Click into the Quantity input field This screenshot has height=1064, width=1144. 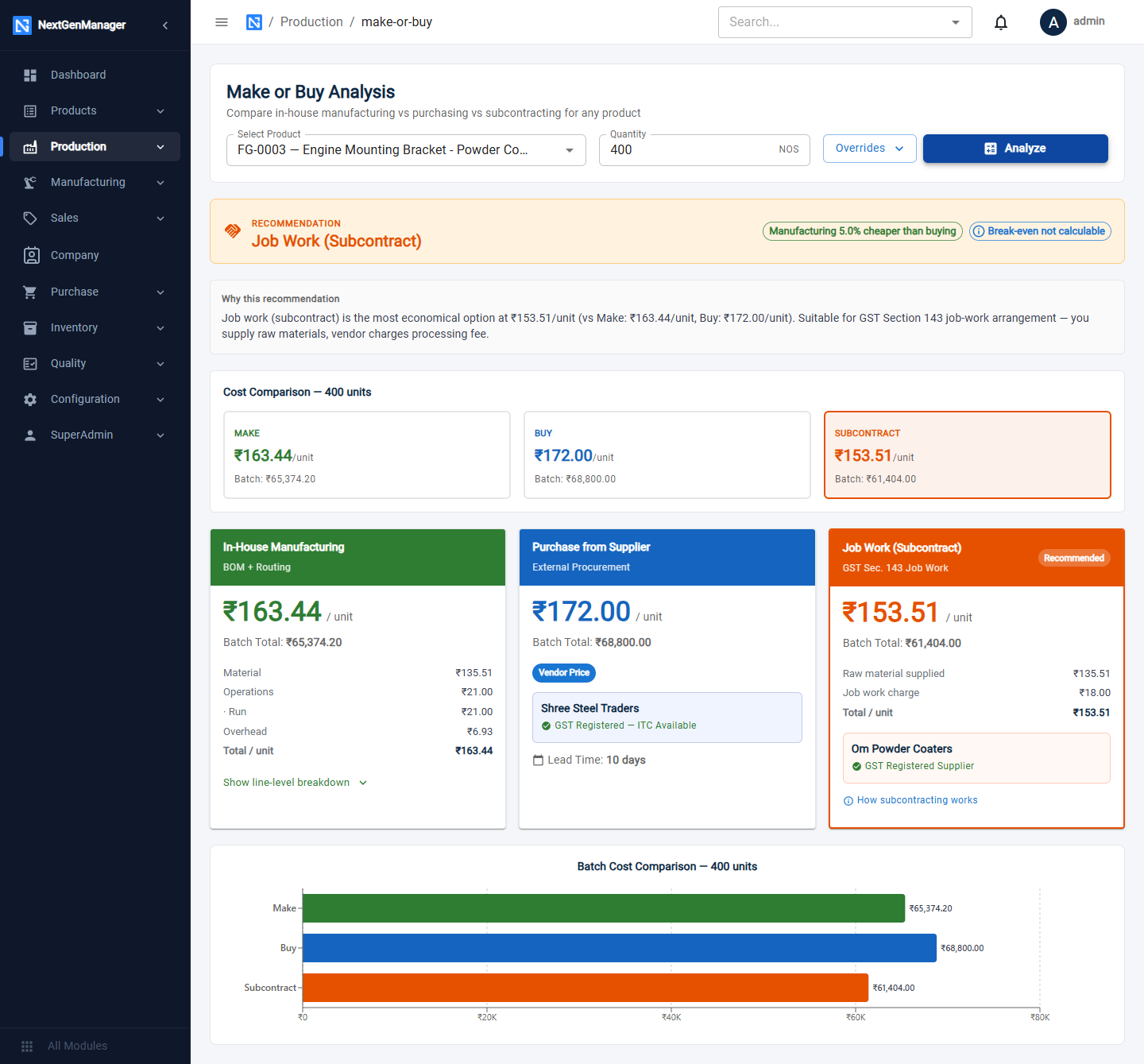coord(705,150)
